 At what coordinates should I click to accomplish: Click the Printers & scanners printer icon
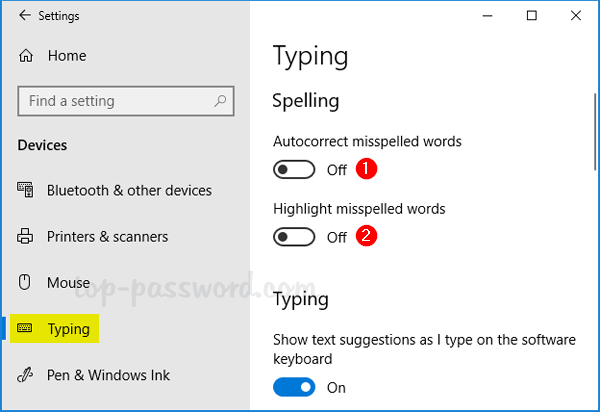pyautogui.click(x=26, y=237)
